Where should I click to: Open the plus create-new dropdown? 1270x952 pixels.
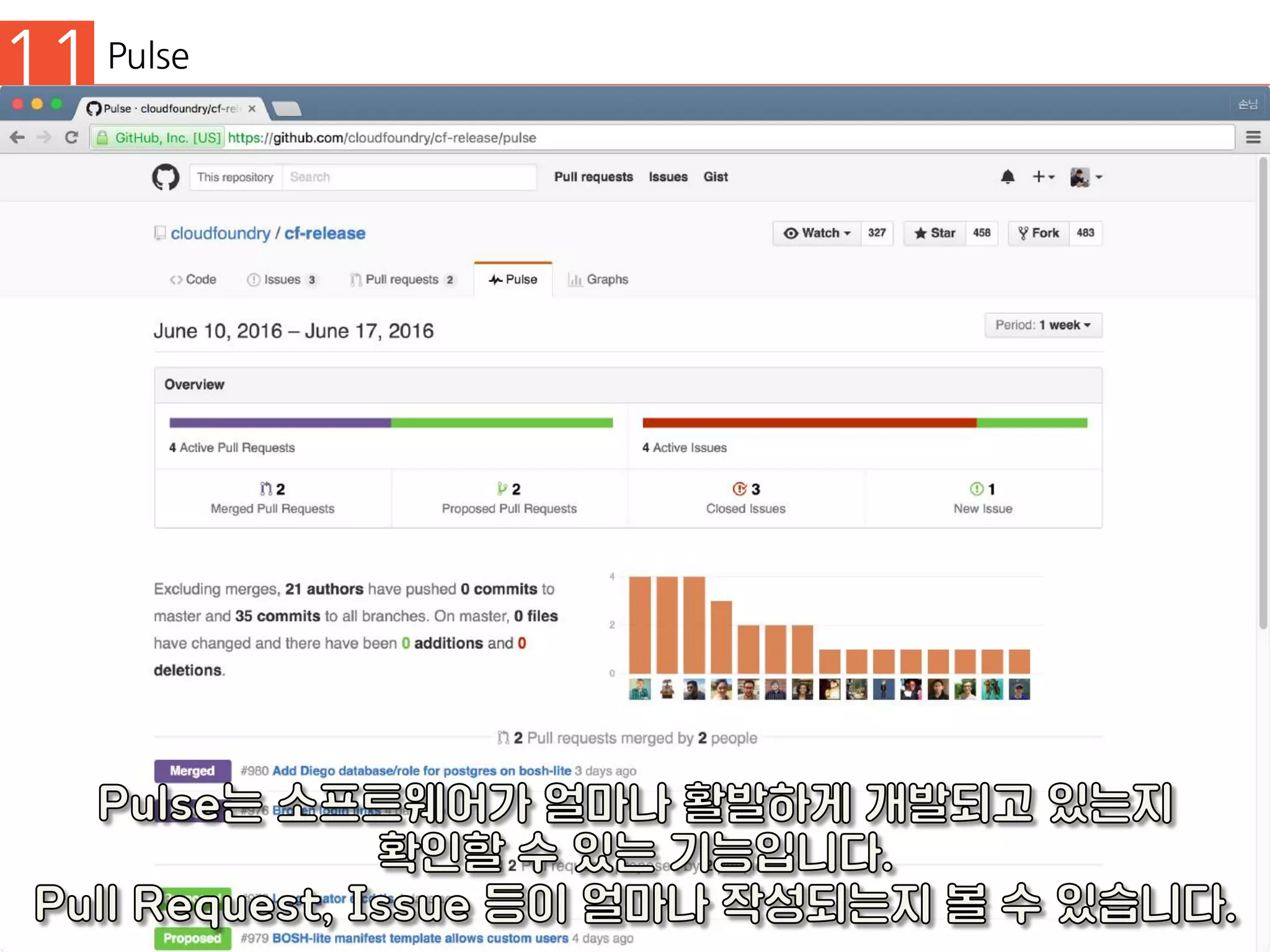point(1043,177)
